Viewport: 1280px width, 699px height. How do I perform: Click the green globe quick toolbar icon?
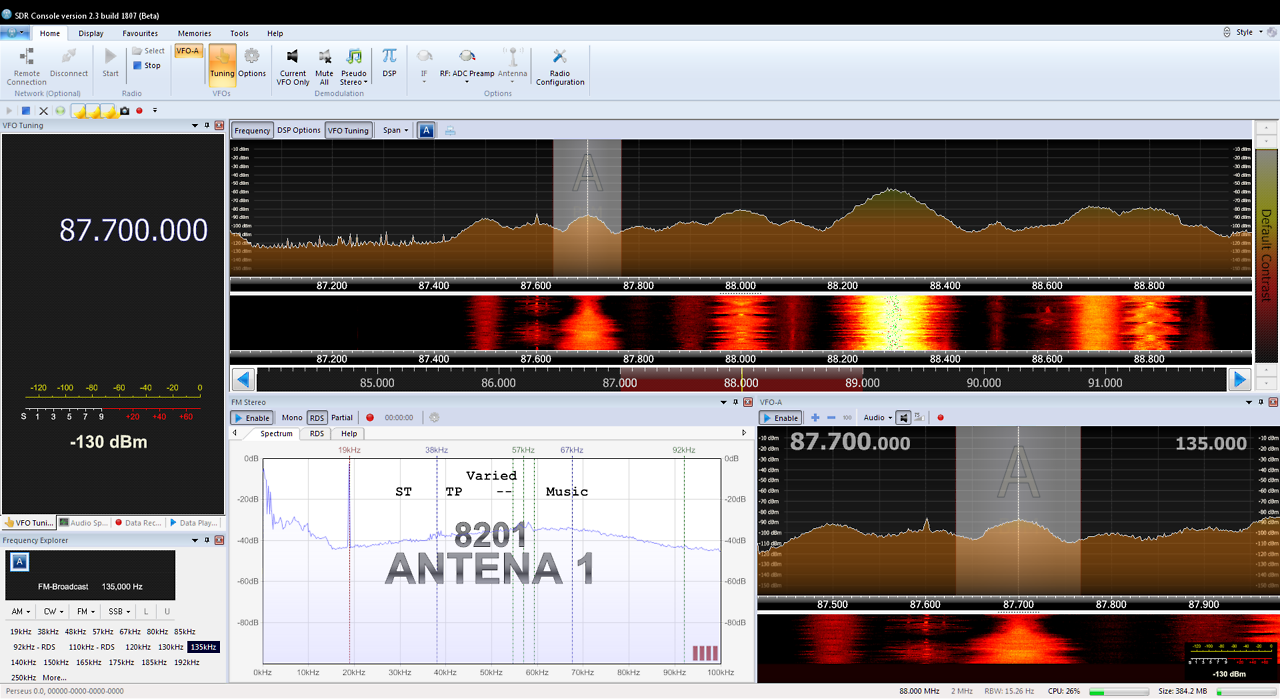tap(59, 110)
